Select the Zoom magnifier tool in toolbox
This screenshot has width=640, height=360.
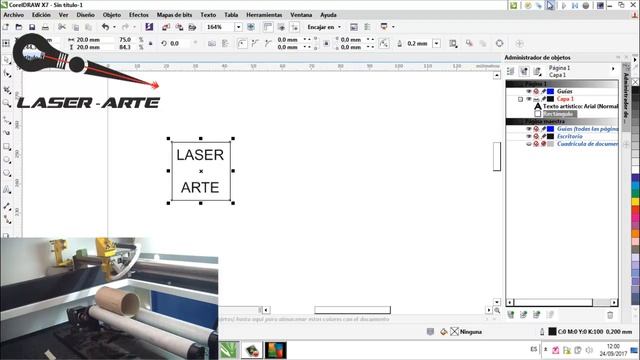tap(7, 103)
